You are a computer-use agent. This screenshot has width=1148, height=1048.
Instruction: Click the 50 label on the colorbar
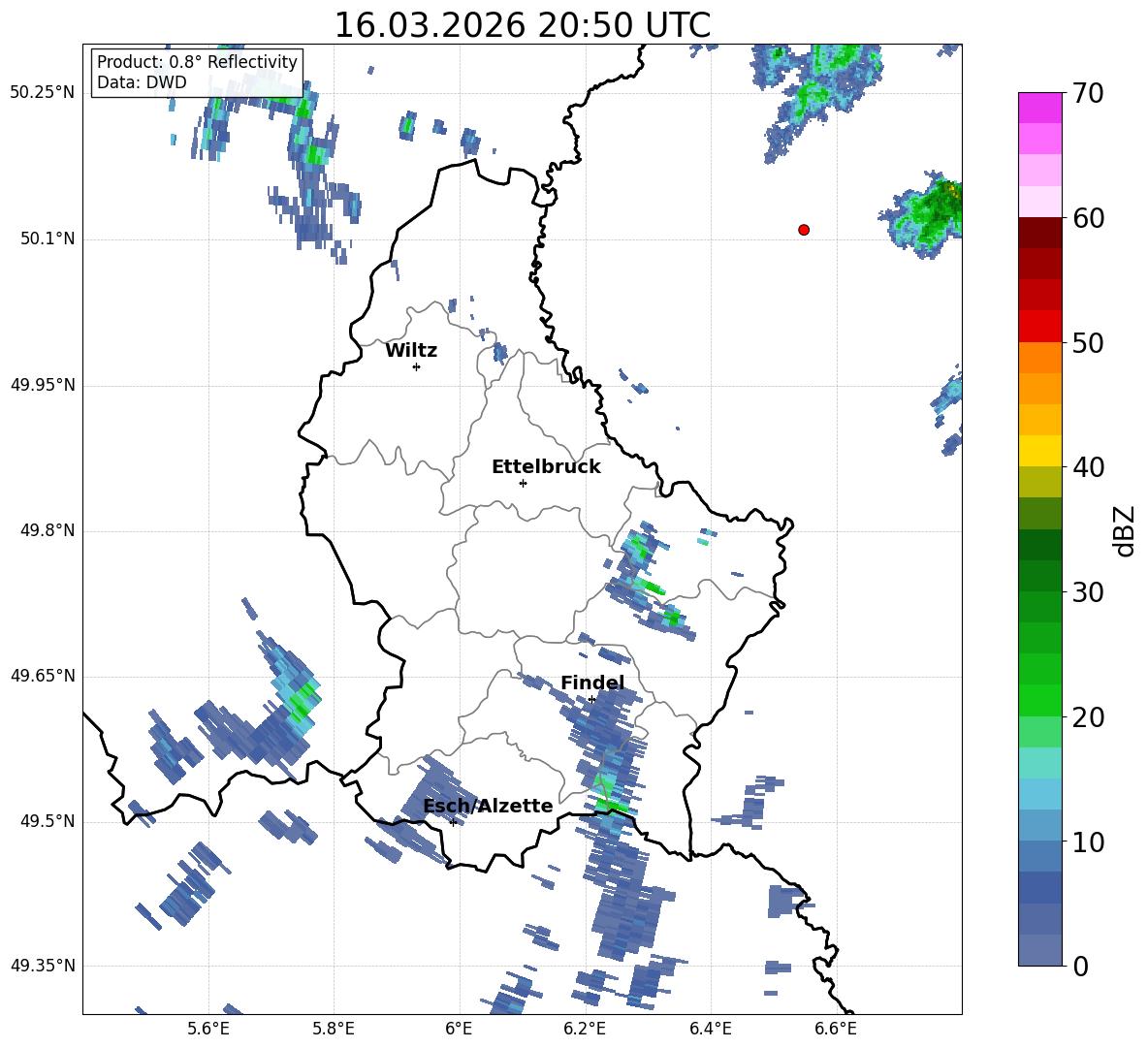(1088, 343)
